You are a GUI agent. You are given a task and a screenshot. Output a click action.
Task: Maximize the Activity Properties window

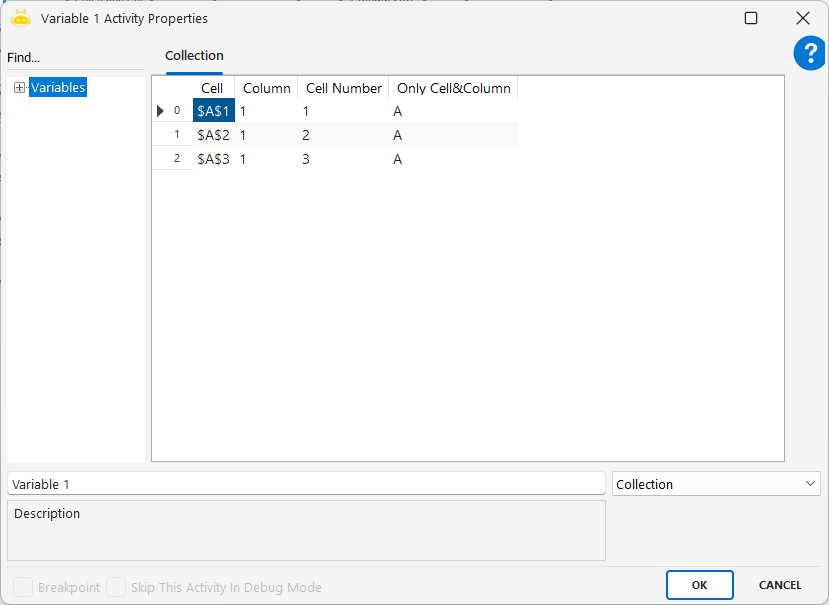point(751,18)
